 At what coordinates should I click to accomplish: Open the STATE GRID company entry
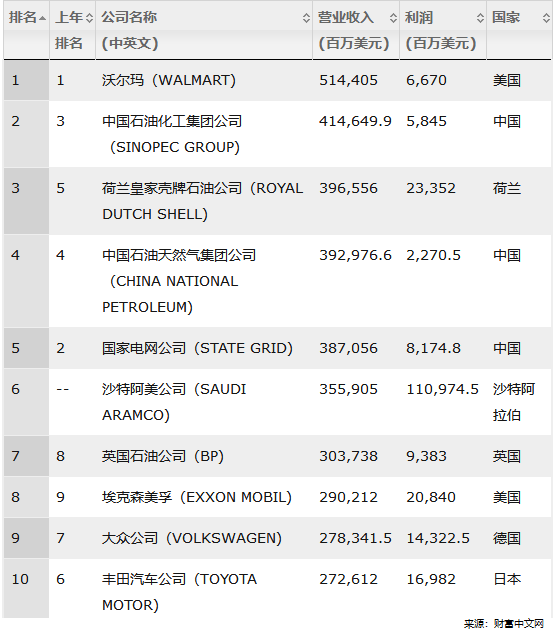[x=197, y=348]
